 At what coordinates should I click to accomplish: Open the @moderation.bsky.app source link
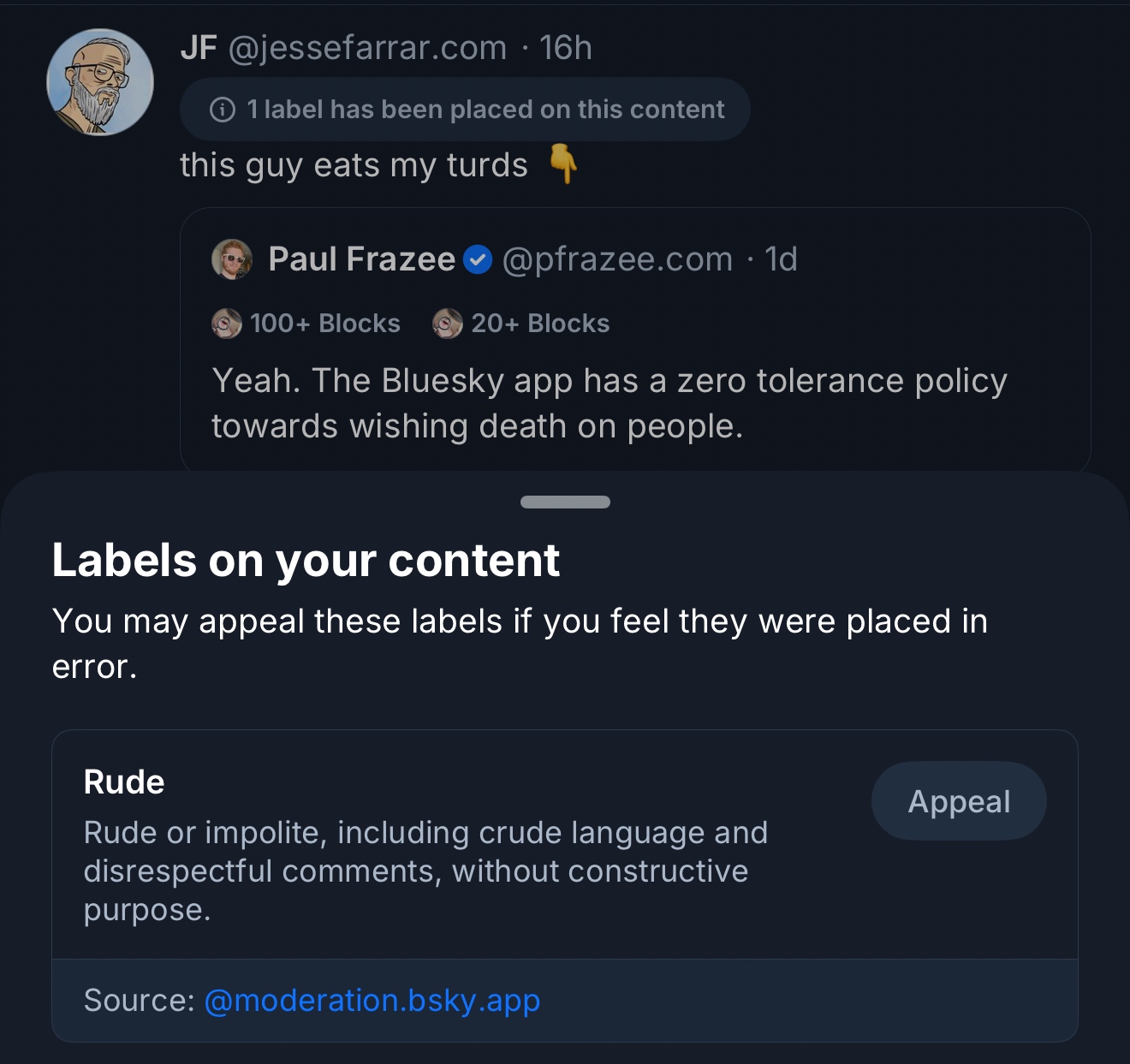tap(372, 1000)
